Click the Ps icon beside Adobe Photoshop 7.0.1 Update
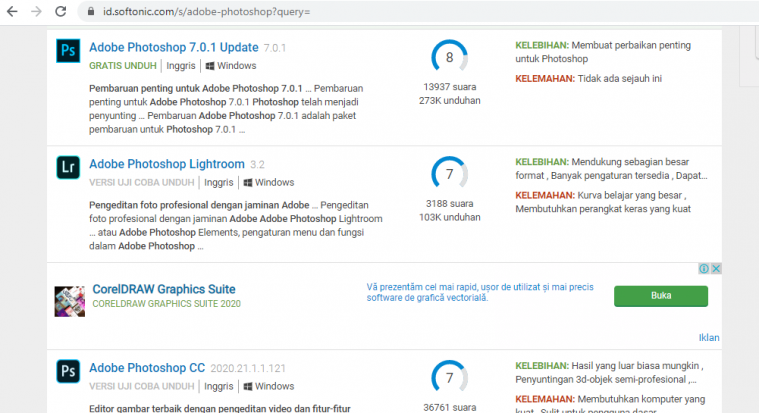The image size is (759, 413). pos(68,50)
